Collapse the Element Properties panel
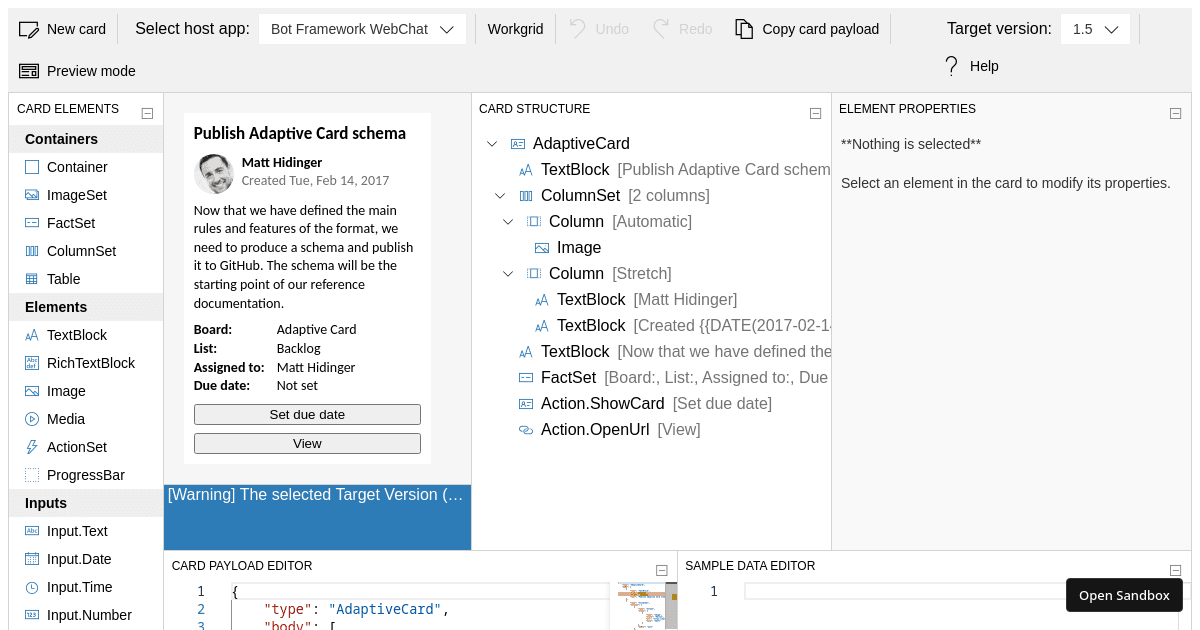The height and width of the screenshot is (630, 1200). point(1175,113)
